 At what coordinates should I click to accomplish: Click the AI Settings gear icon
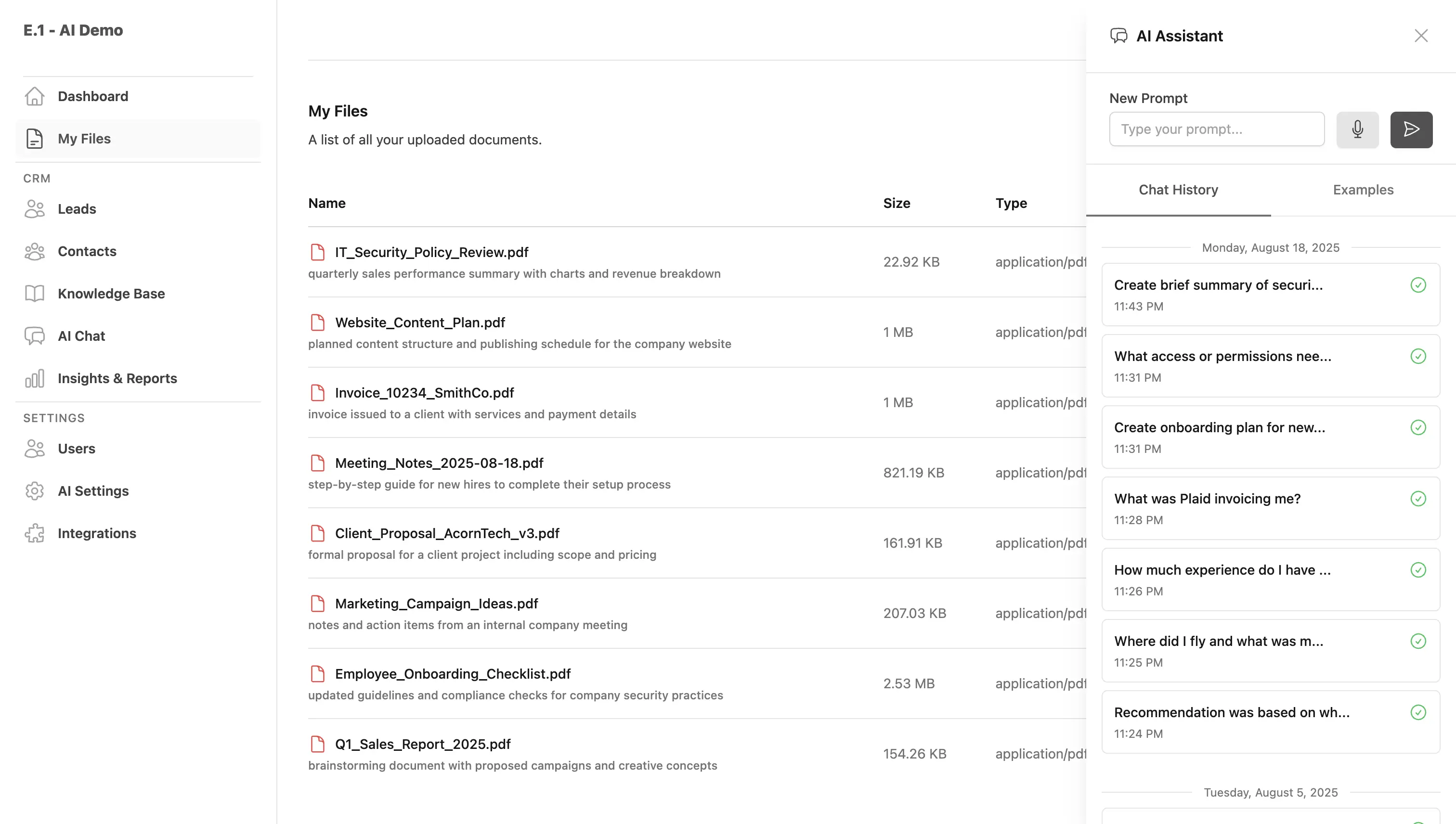(35, 491)
